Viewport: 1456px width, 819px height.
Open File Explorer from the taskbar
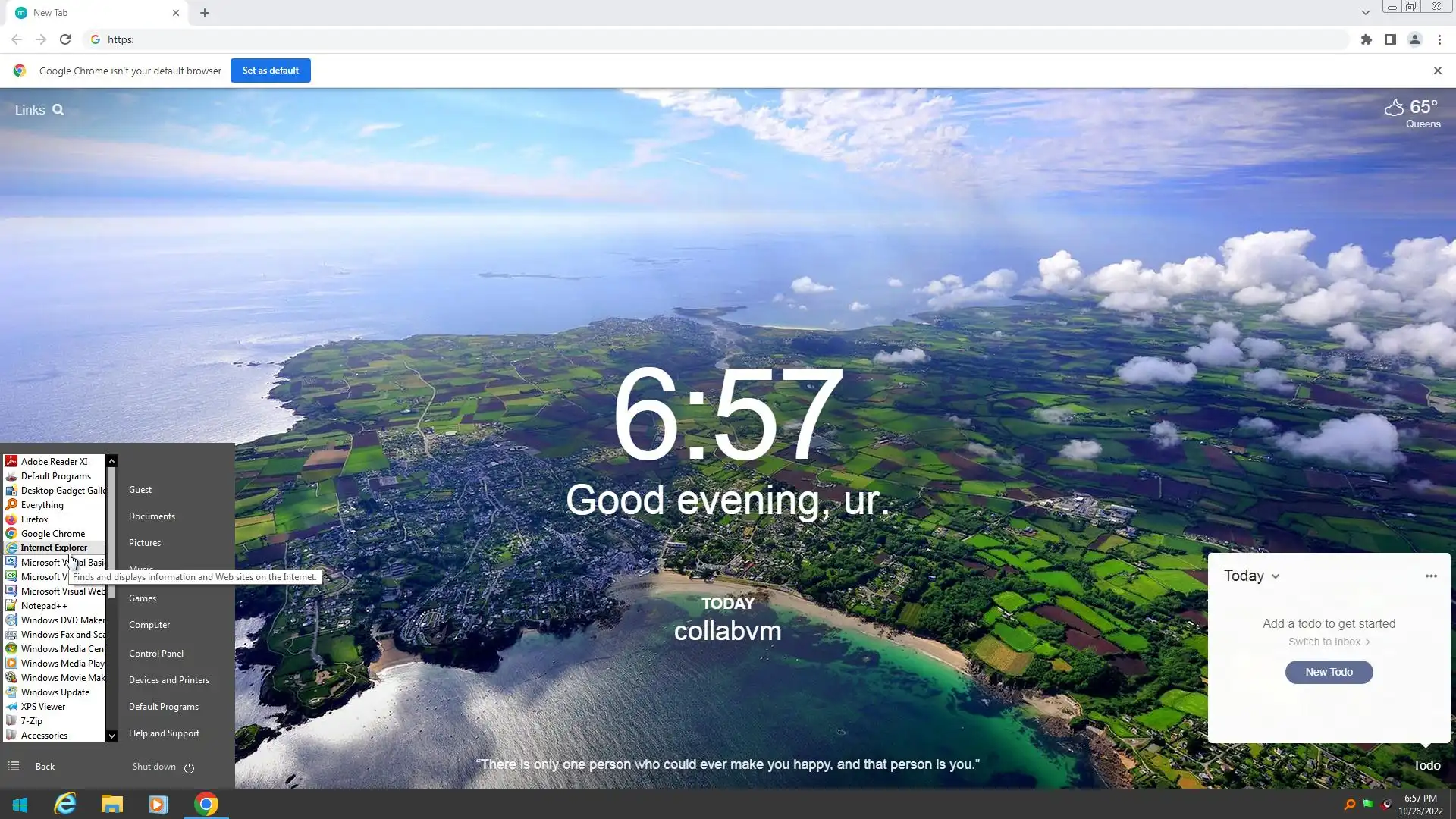[111, 804]
